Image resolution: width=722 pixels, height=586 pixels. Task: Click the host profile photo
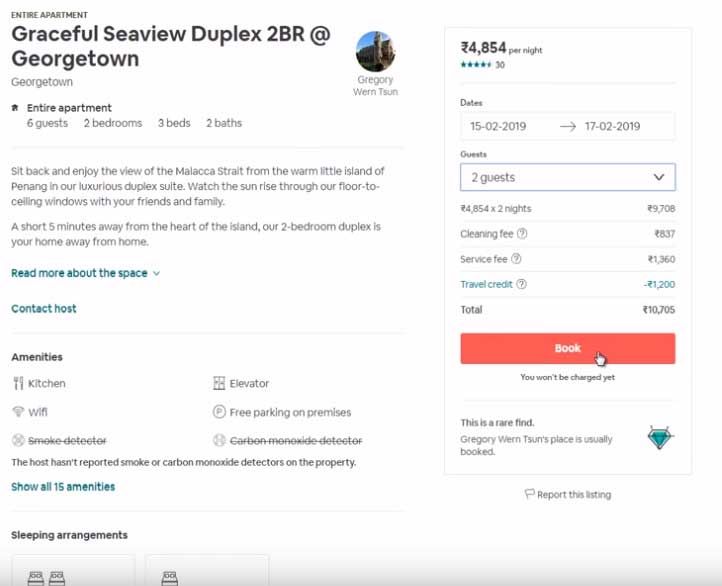(375, 51)
